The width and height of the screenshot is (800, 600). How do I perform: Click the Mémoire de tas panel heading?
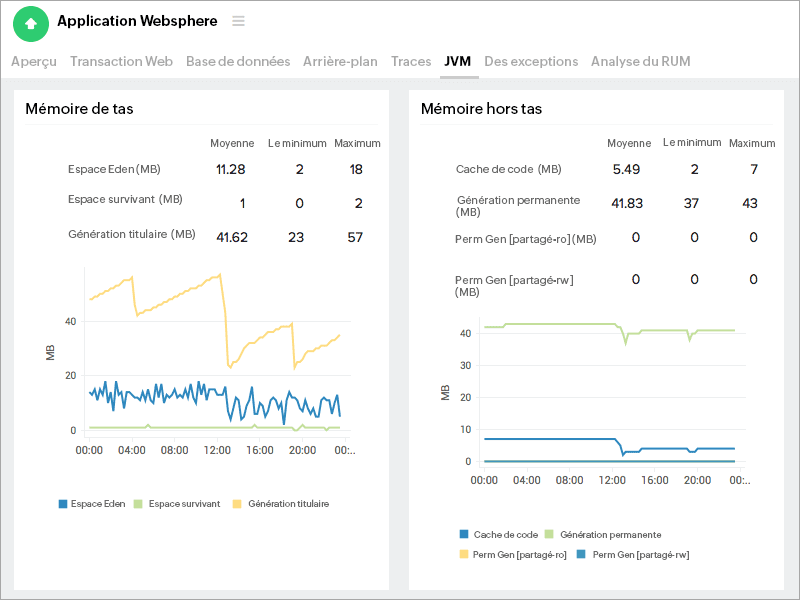[79, 108]
